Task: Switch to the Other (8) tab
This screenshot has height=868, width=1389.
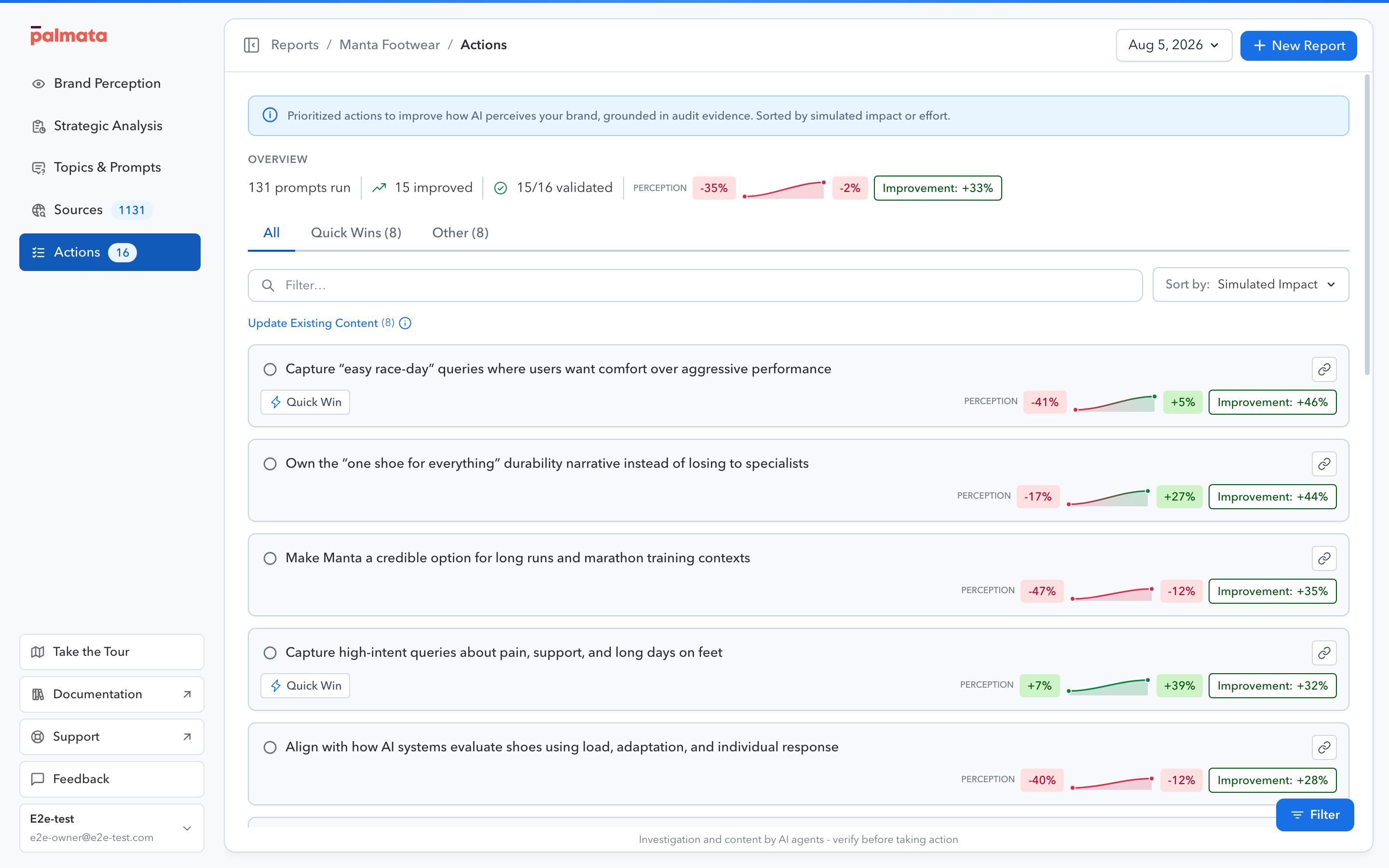Action: pyautogui.click(x=460, y=233)
